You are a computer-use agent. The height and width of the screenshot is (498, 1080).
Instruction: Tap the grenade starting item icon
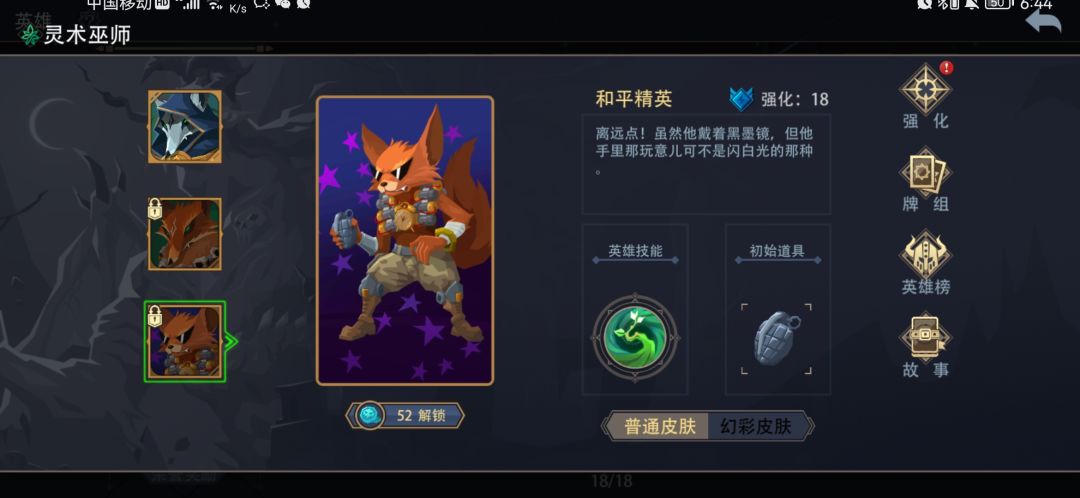click(777, 338)
